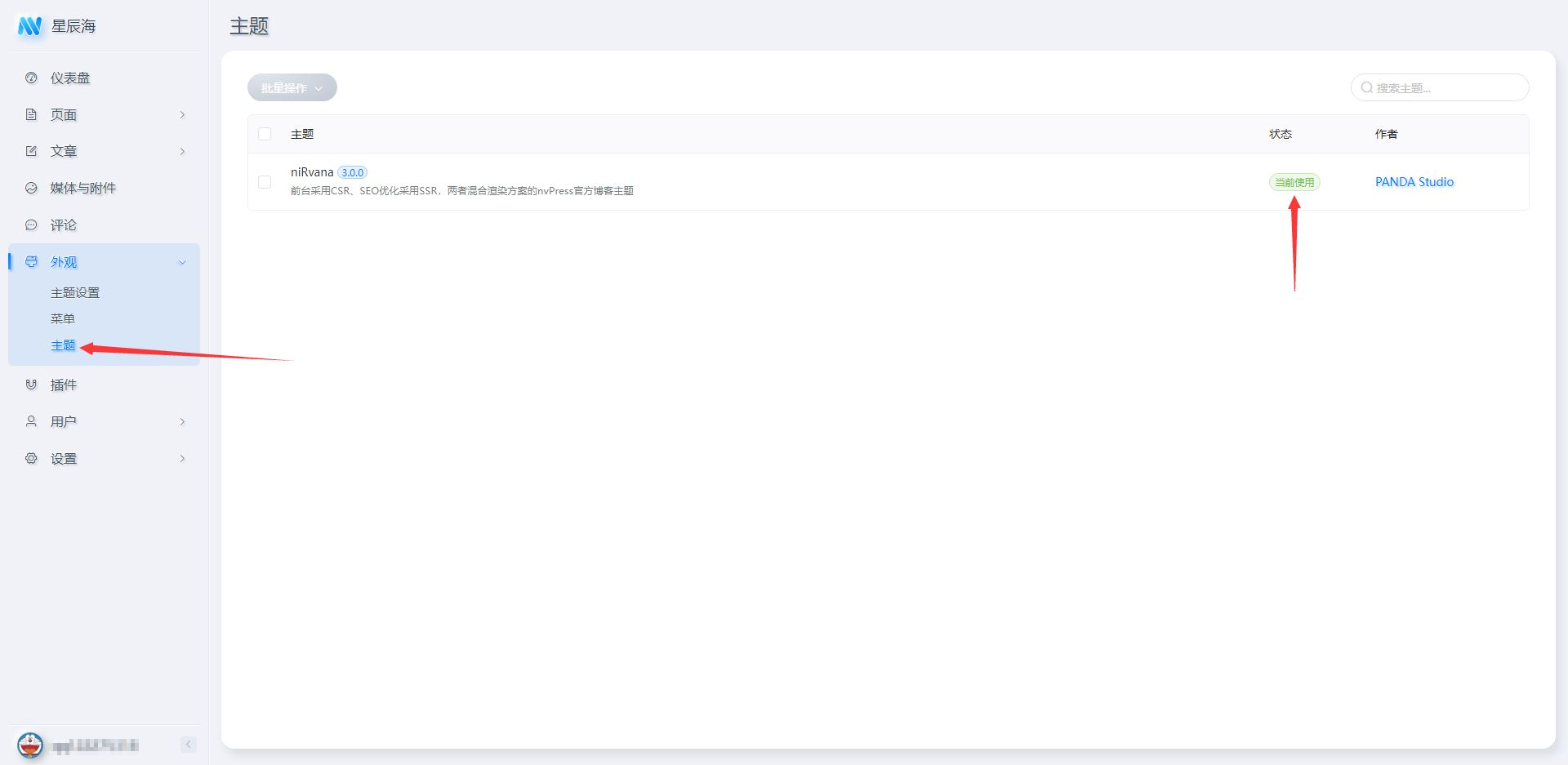Expand the 用户 submenu chevron
This screenshot has width=1568, height=765.
pos(182,422)
